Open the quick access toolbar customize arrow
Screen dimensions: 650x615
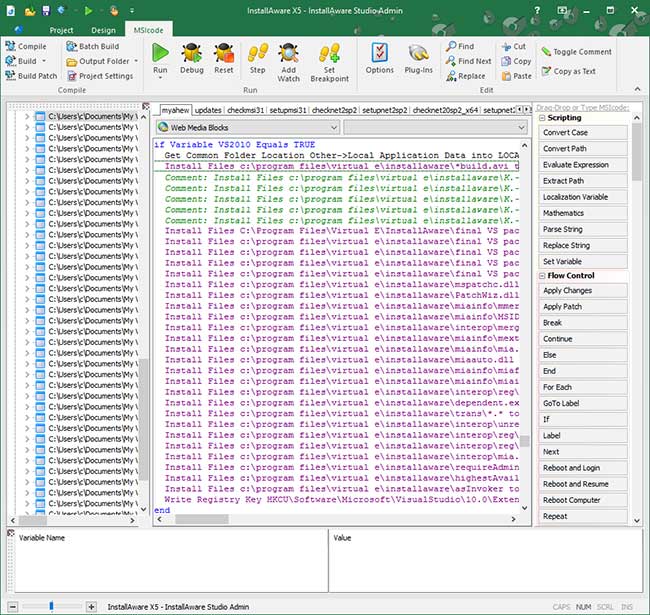coord(132,11)
